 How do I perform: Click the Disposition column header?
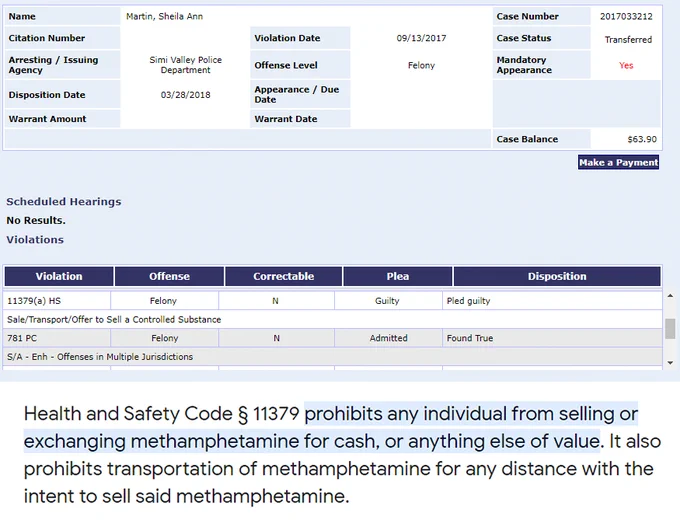(x=557, y=276)
